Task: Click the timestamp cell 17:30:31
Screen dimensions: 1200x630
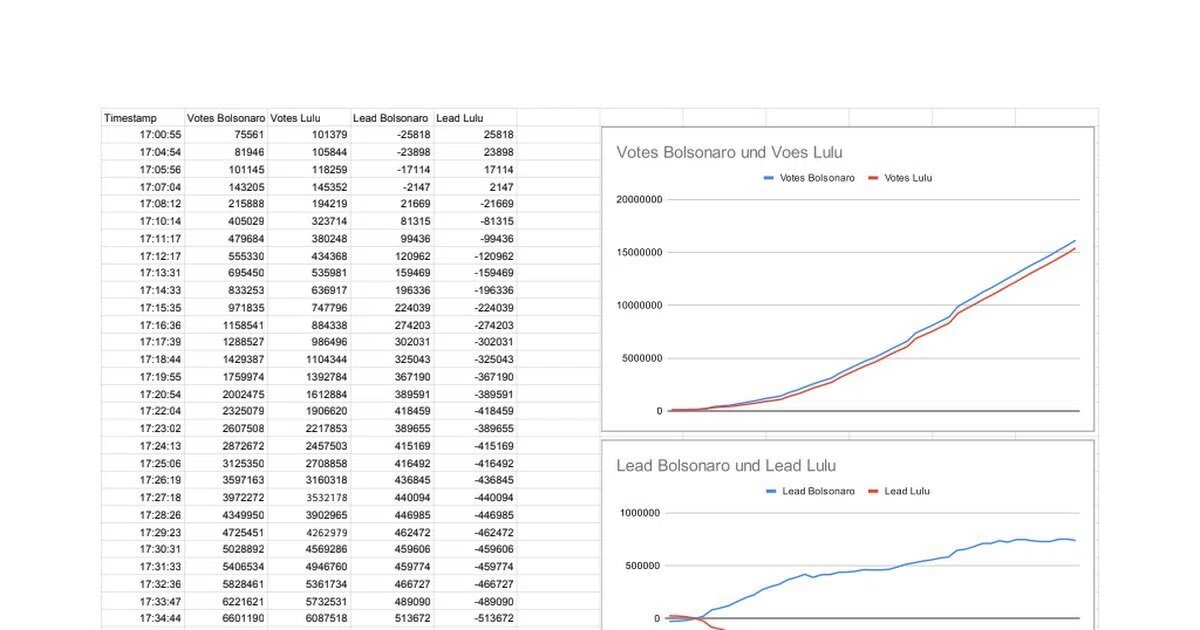Action: (x=143, y=549)
